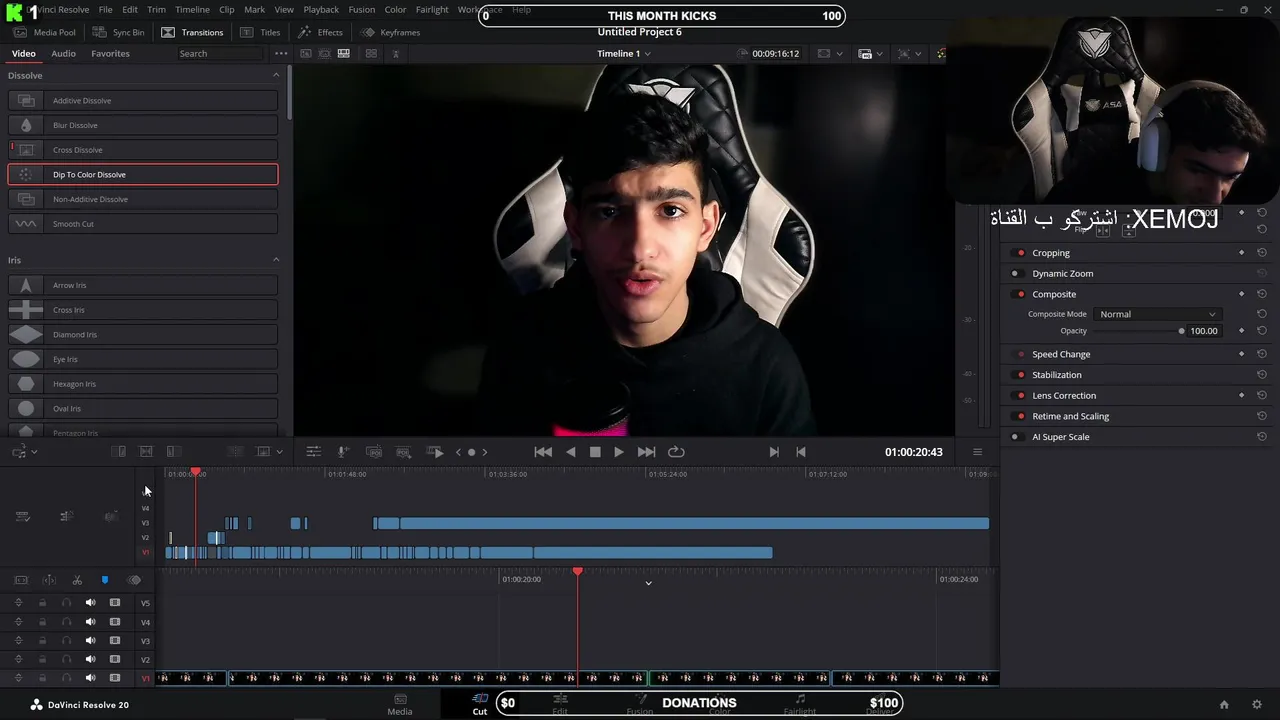The width and height of the screenshot is (1280, 720).
Task: Open the Home icon at bottom right
Action: tap(1224, 705)
